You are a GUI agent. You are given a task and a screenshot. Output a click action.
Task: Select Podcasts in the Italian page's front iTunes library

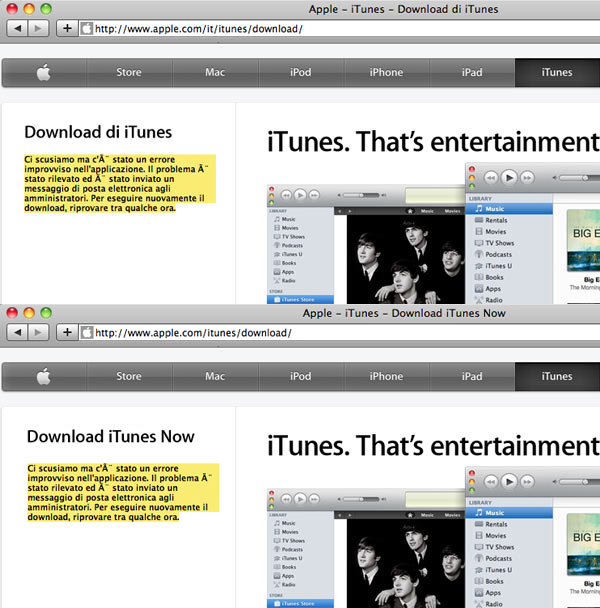[x=498, y=255]
